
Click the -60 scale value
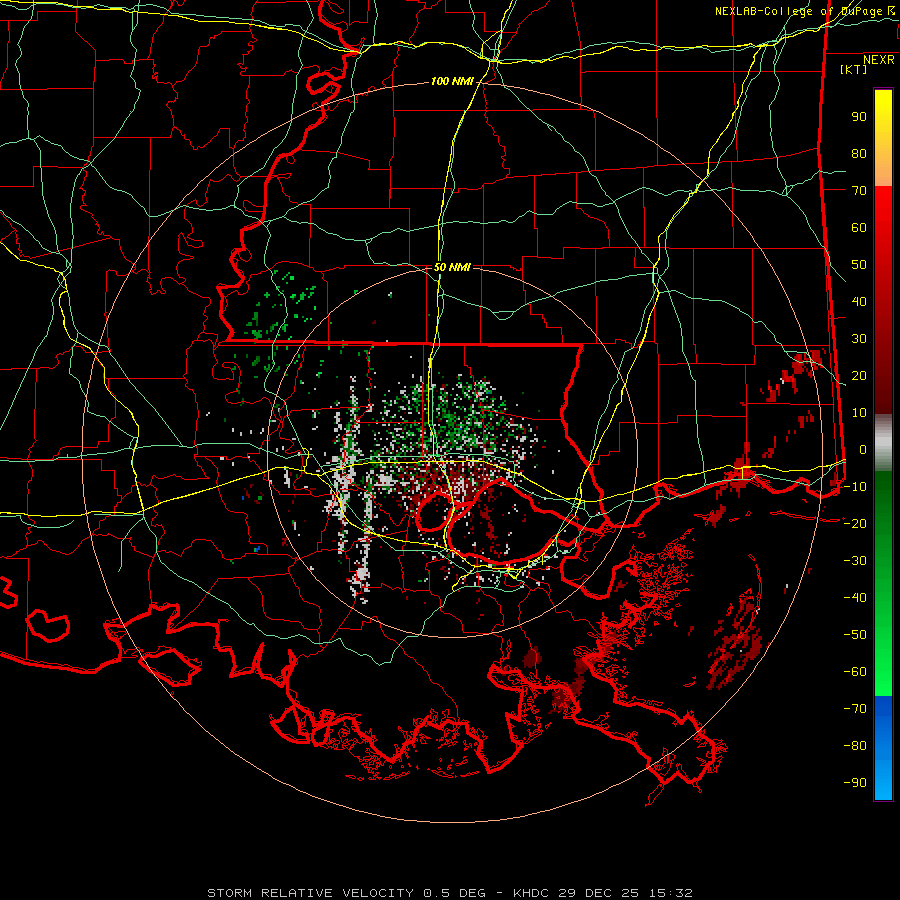(x=855, y=672)
